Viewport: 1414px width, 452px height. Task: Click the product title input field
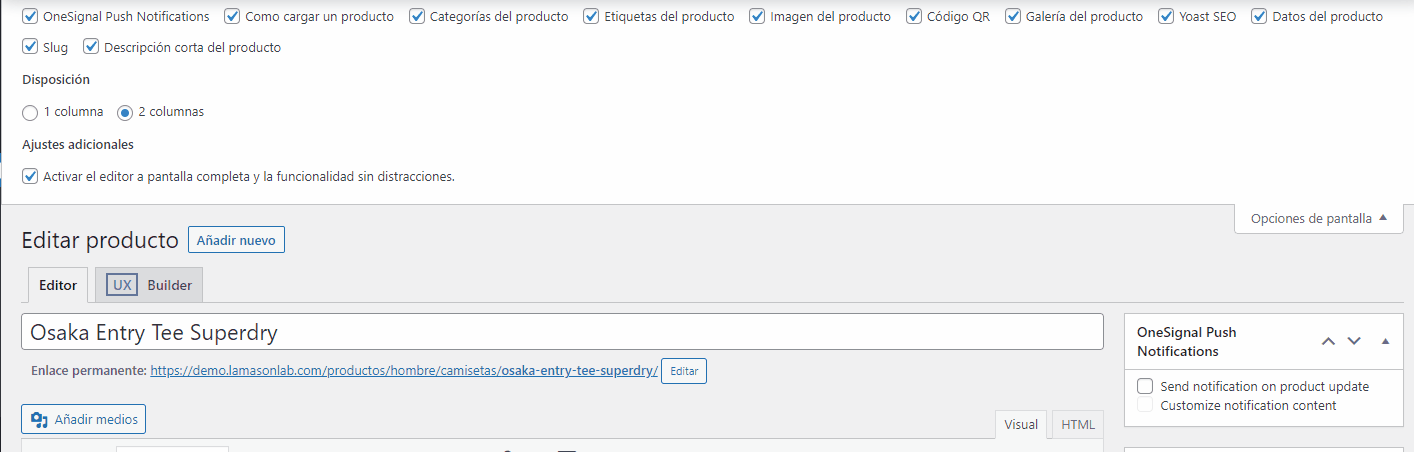click(x=561, y=332)
